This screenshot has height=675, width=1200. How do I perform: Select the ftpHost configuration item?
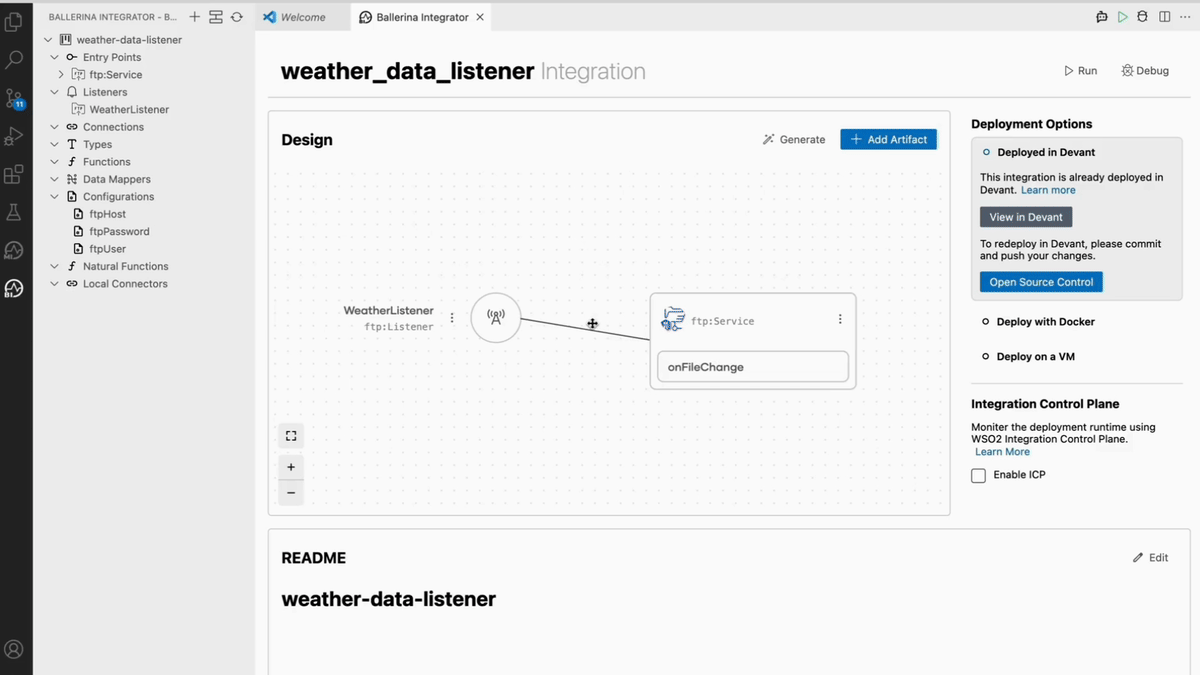point(107,214)
